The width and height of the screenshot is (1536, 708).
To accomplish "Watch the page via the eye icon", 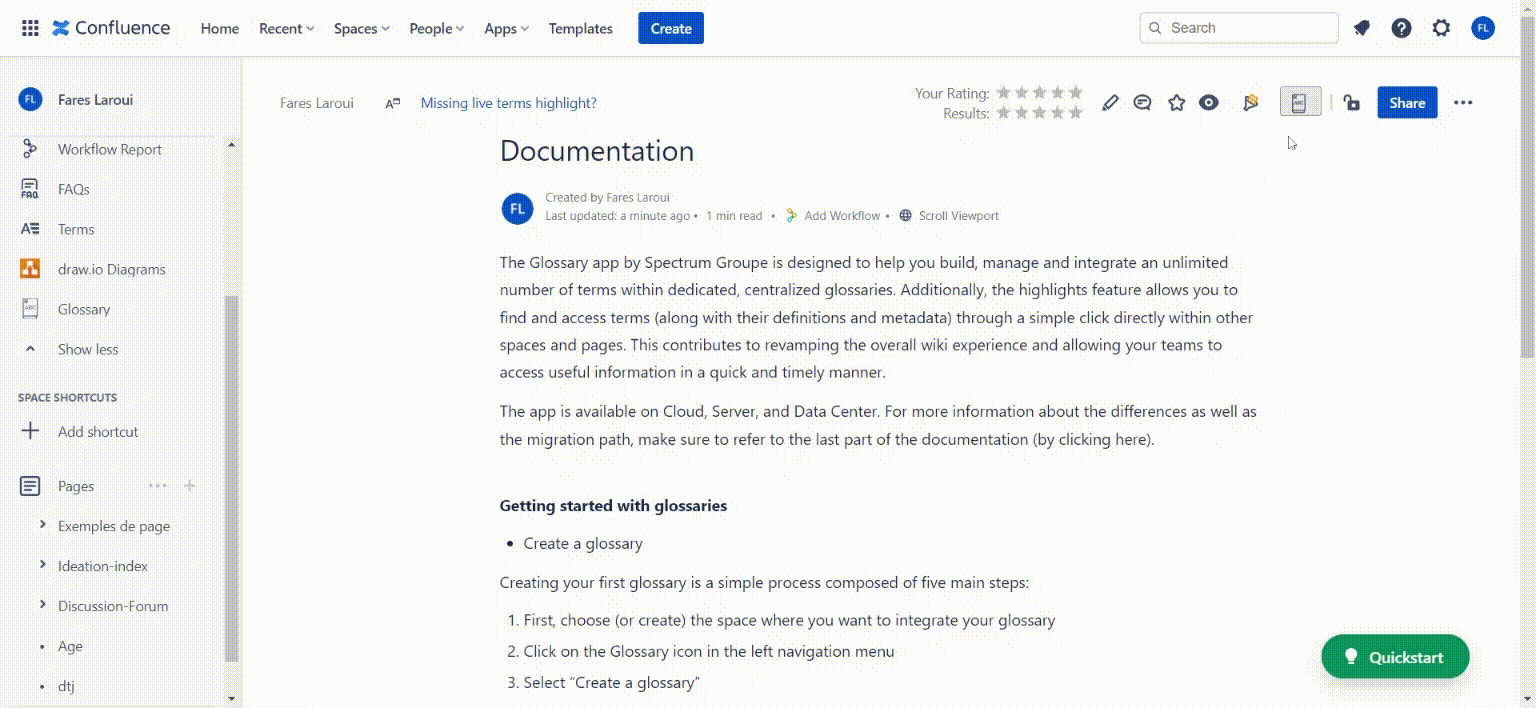I will (x=1208, y=102).
